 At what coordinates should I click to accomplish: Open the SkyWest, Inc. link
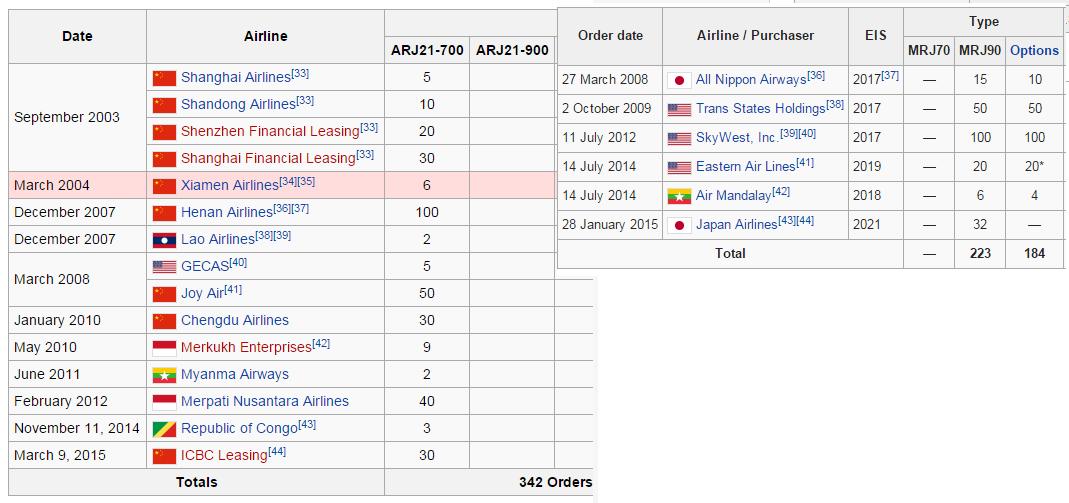736,138
